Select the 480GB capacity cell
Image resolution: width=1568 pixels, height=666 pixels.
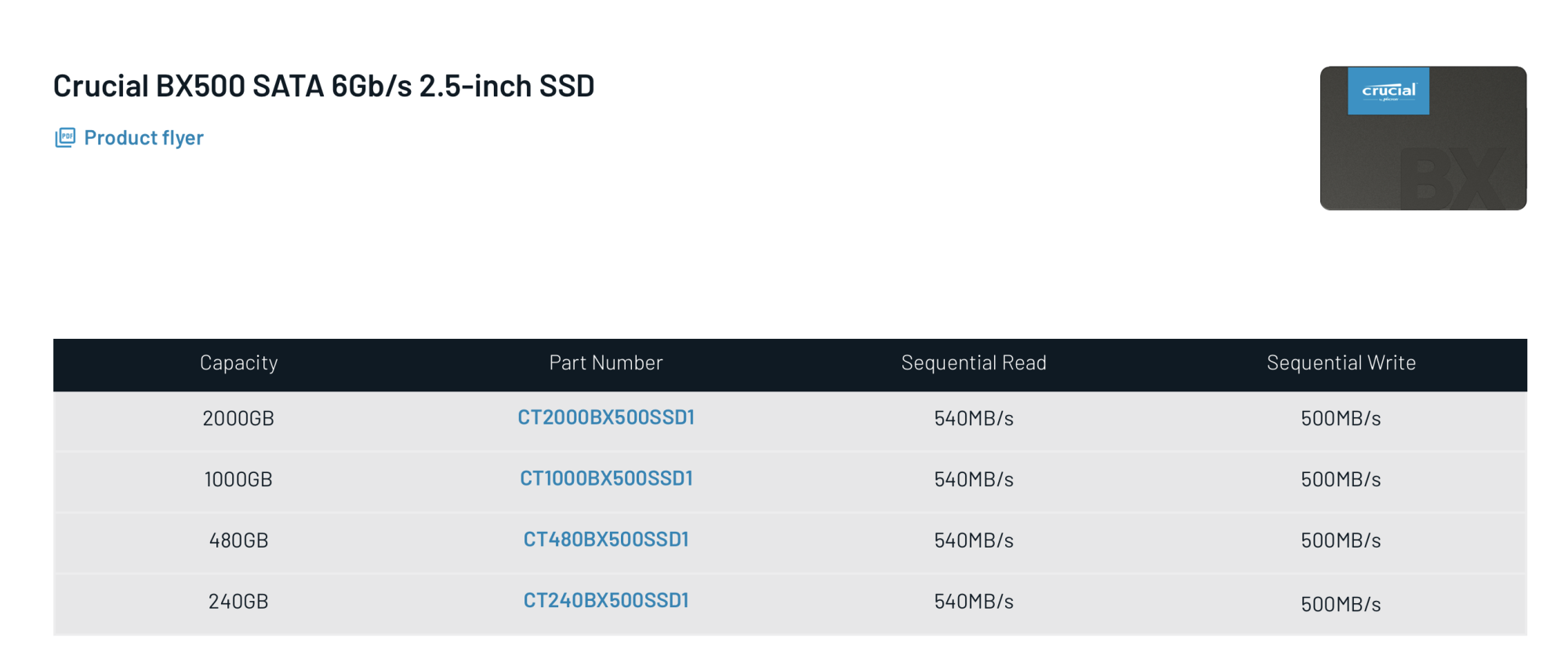click(238, 540)
